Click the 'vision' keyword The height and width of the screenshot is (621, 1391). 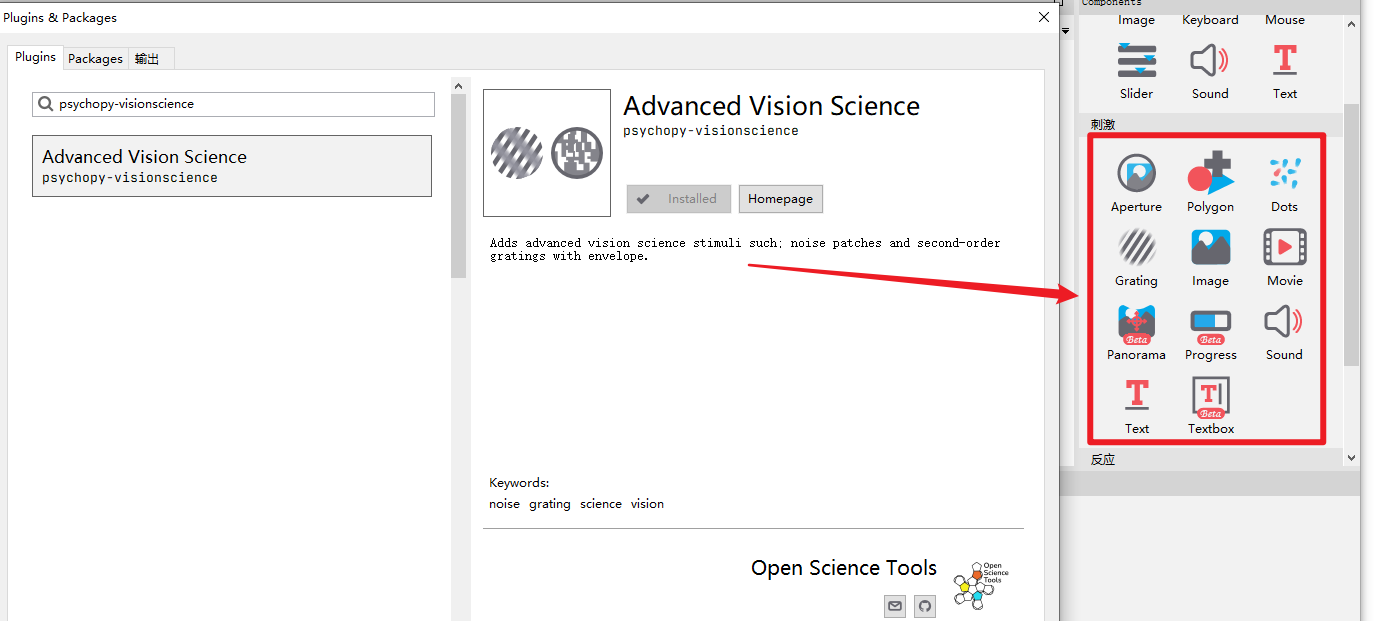pos(647,504)
